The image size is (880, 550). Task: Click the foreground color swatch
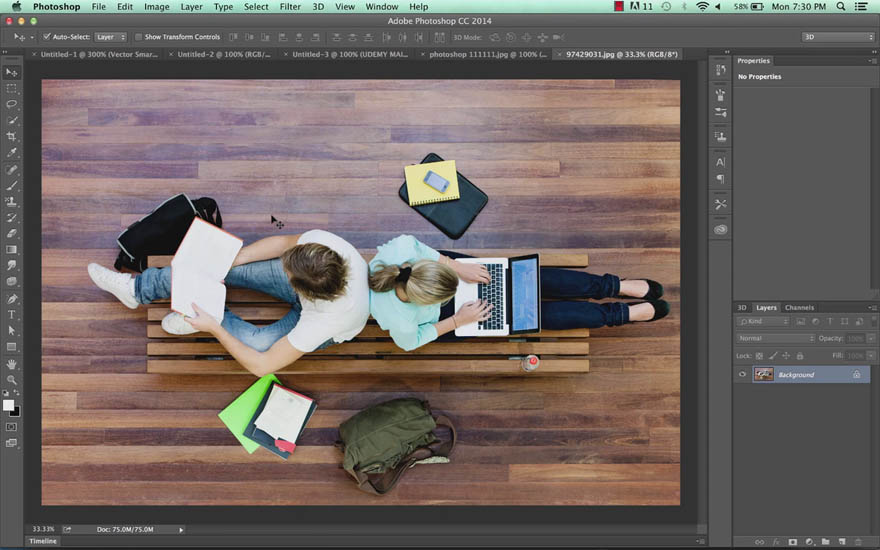8,405
